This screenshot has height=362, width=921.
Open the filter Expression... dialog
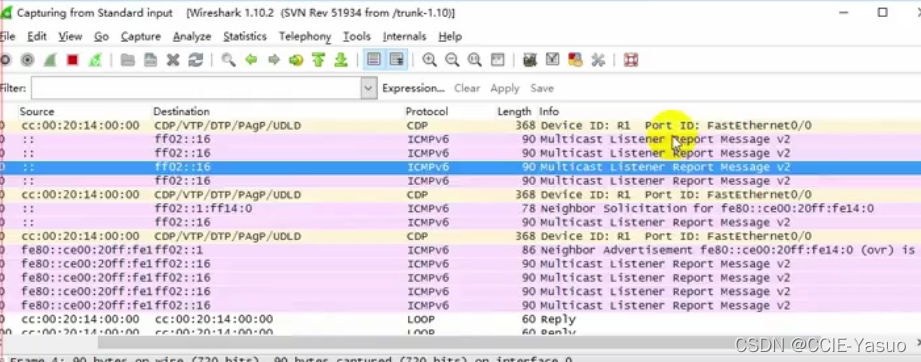click(413, 88)
